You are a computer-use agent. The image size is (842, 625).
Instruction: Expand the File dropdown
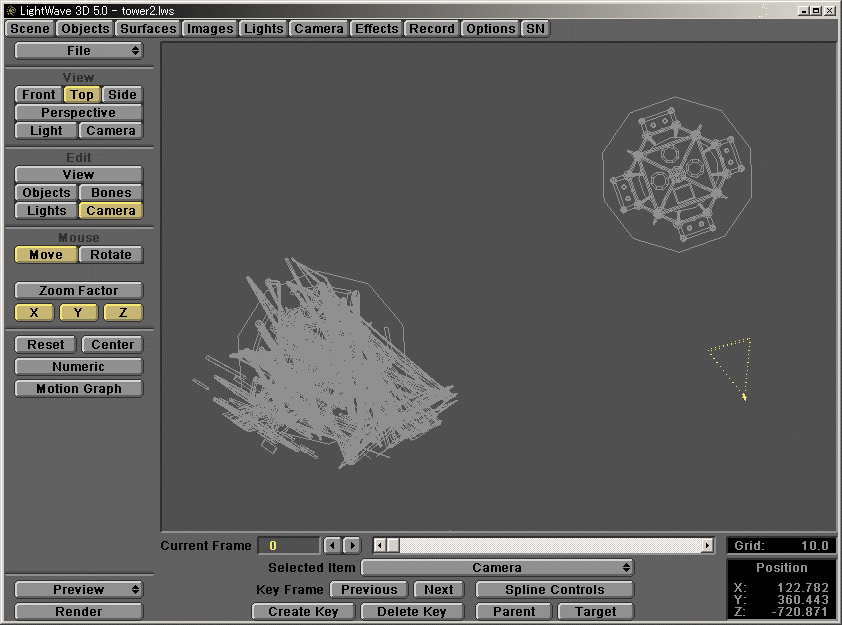coord(78,50)
